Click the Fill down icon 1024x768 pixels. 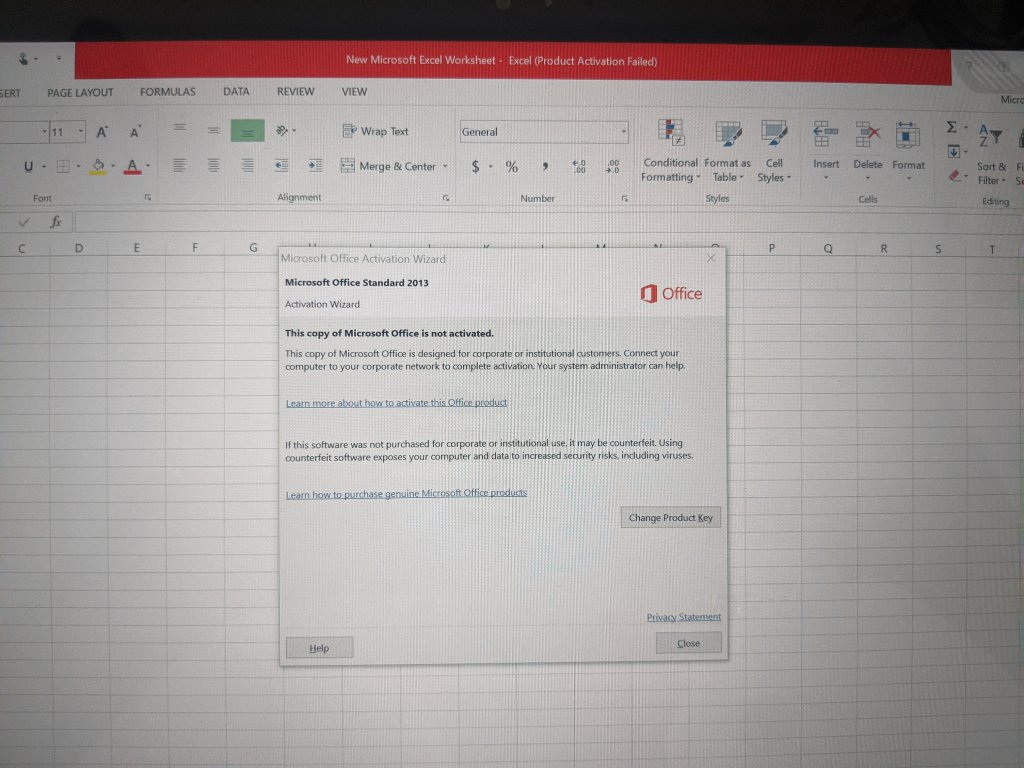click(x=953, y=152)
